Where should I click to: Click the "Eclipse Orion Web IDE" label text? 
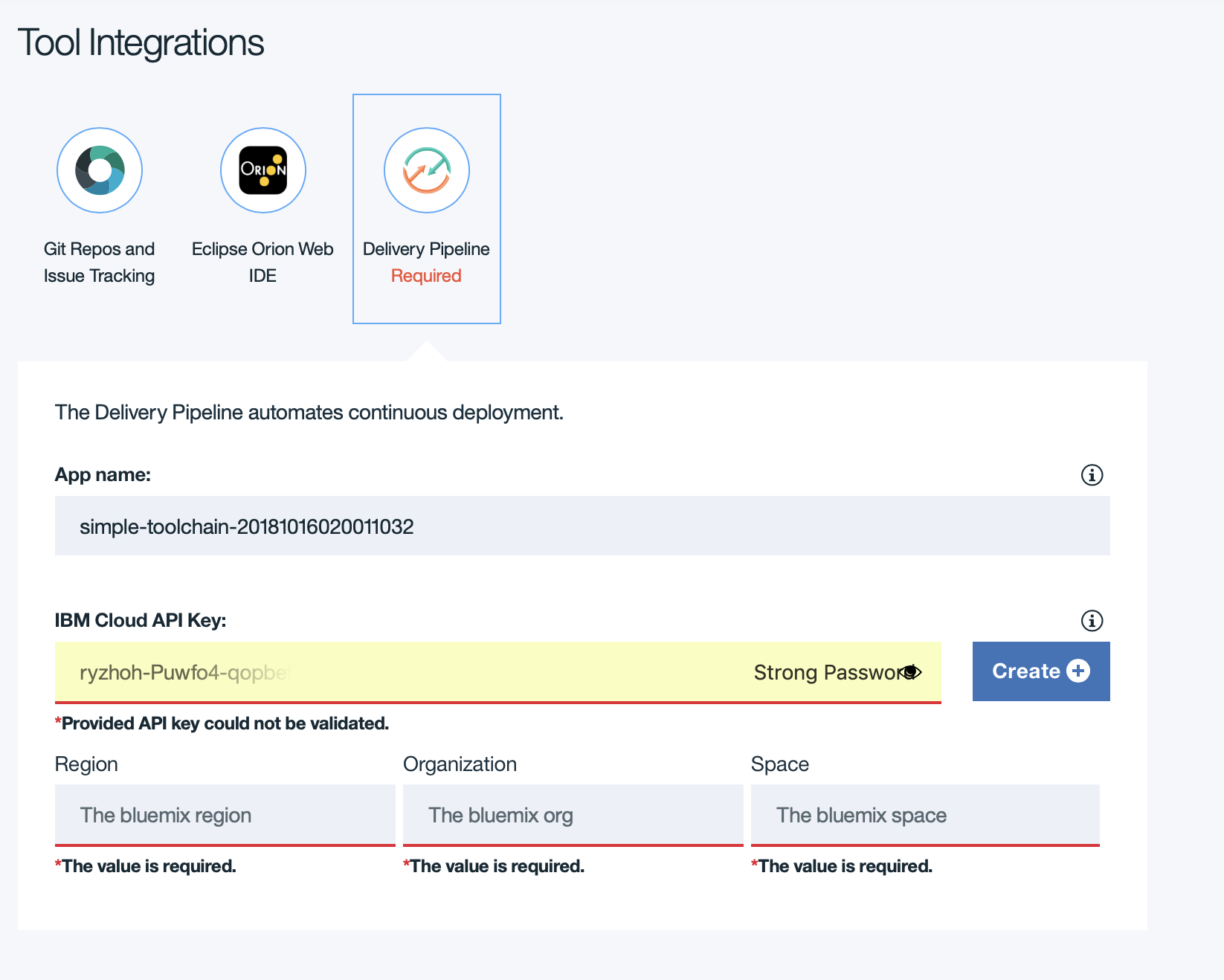click(x=262, y=262)
